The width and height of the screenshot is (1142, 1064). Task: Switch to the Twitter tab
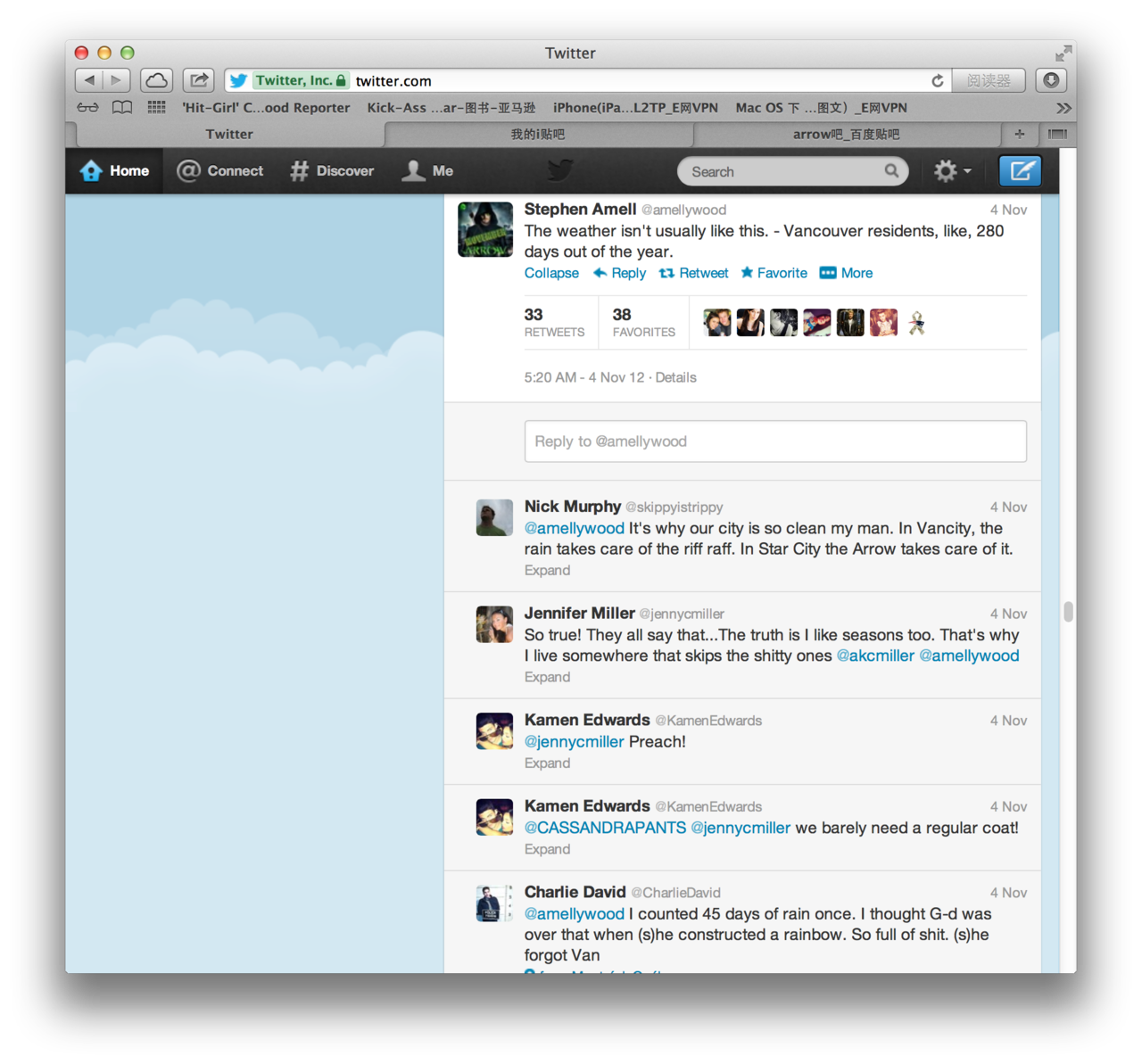pos(229,134)
